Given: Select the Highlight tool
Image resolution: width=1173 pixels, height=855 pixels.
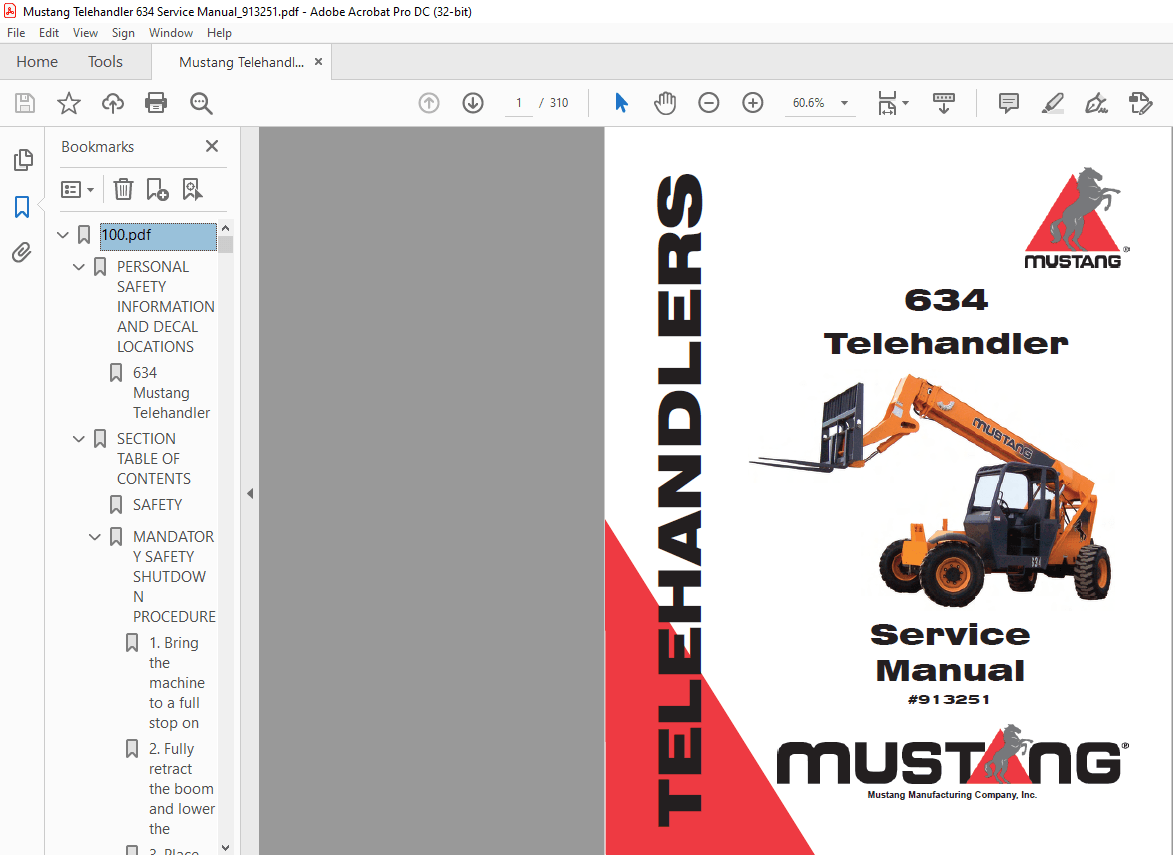Looking at the screenshot, I should click(x=1052, y=103).
